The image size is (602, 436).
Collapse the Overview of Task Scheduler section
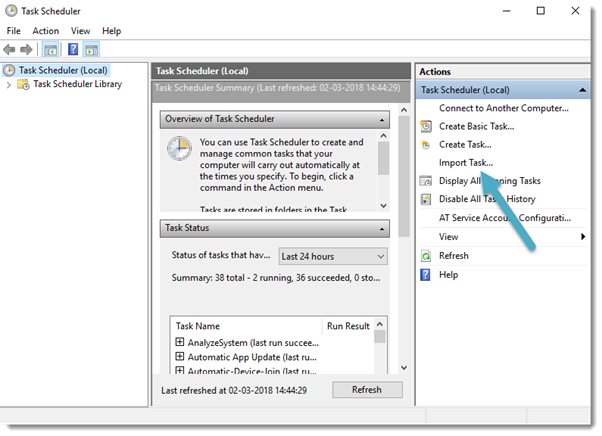pyautogui.click(x=380, y=119)
